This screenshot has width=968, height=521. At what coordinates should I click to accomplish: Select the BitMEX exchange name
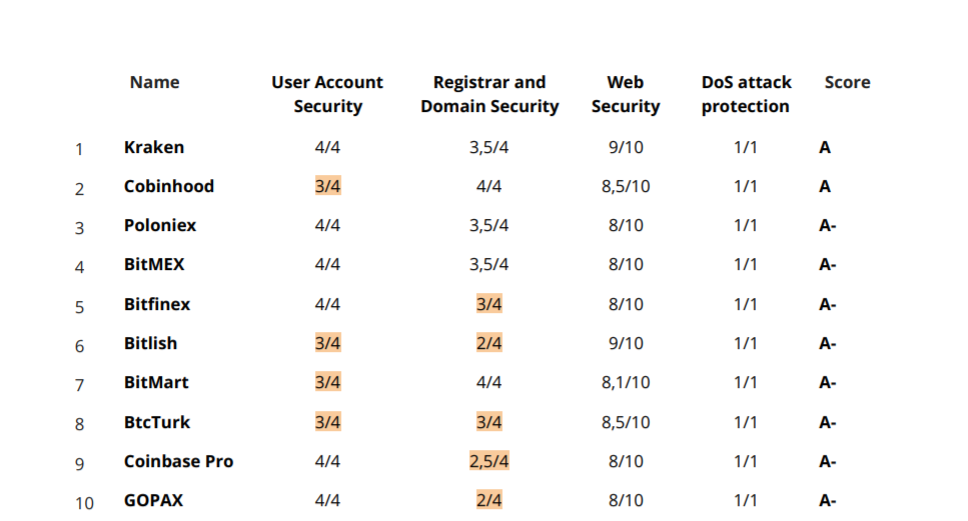(154, 264)
